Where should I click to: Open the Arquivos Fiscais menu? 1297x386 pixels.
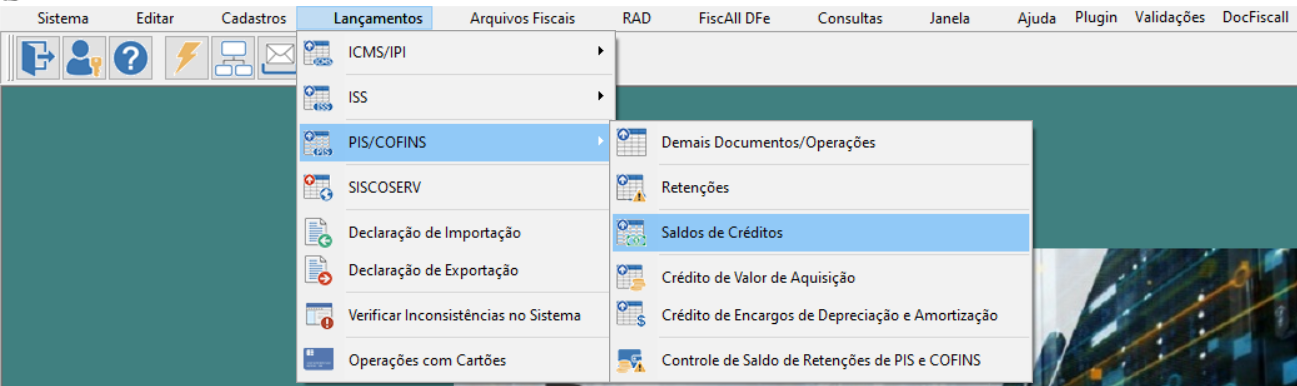point(522,18)
